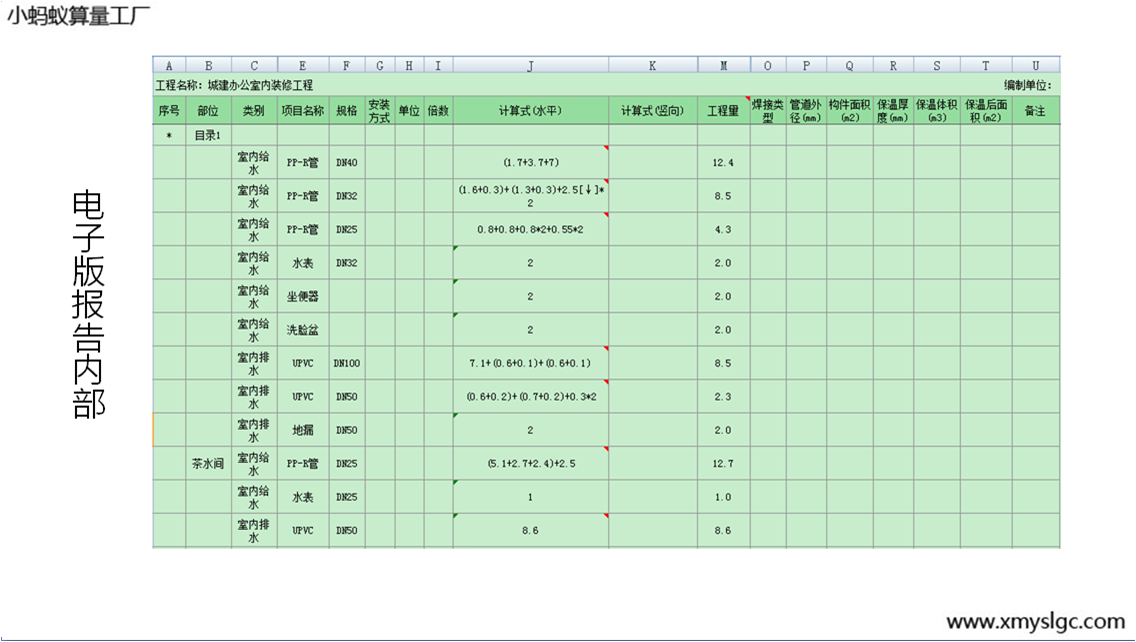Select column J header
Image resolution: width=1136 pixels, height=642 pixels.
coord(530,65)
